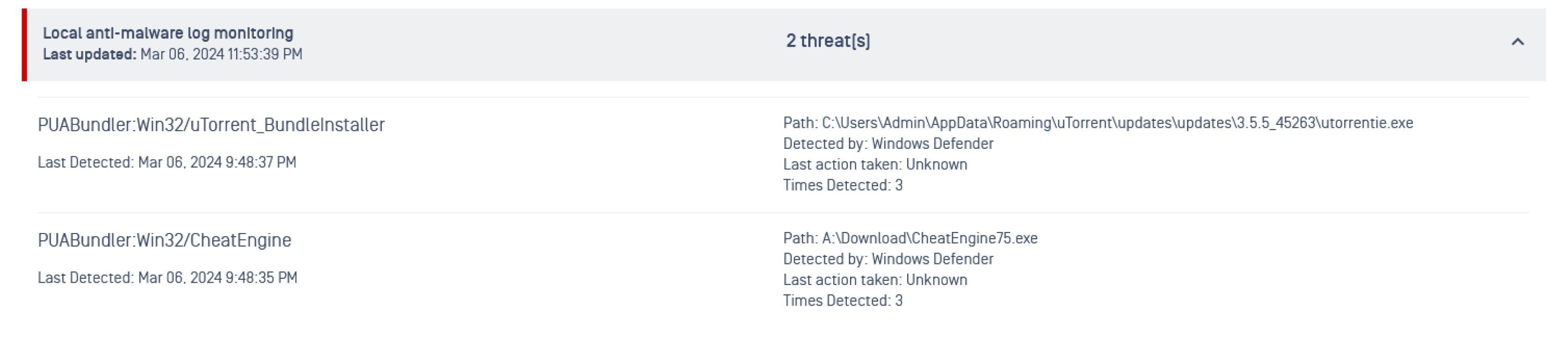Click the CheatEngine75.exe file path

click(930, 238)
